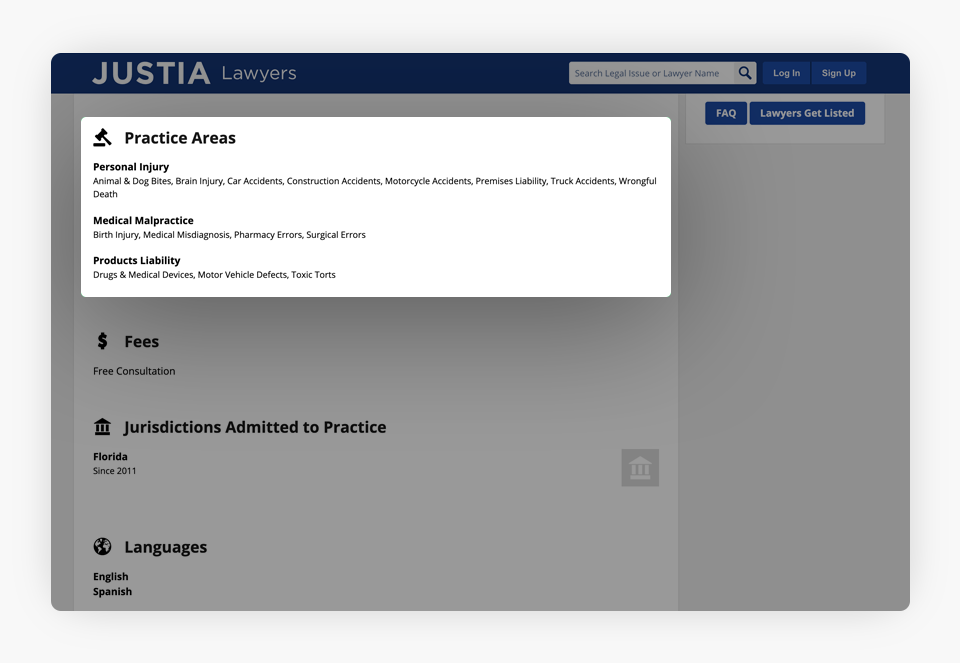960x663 pixels.
Task: Click the Free Consultation text
Action: click(134, 371)
